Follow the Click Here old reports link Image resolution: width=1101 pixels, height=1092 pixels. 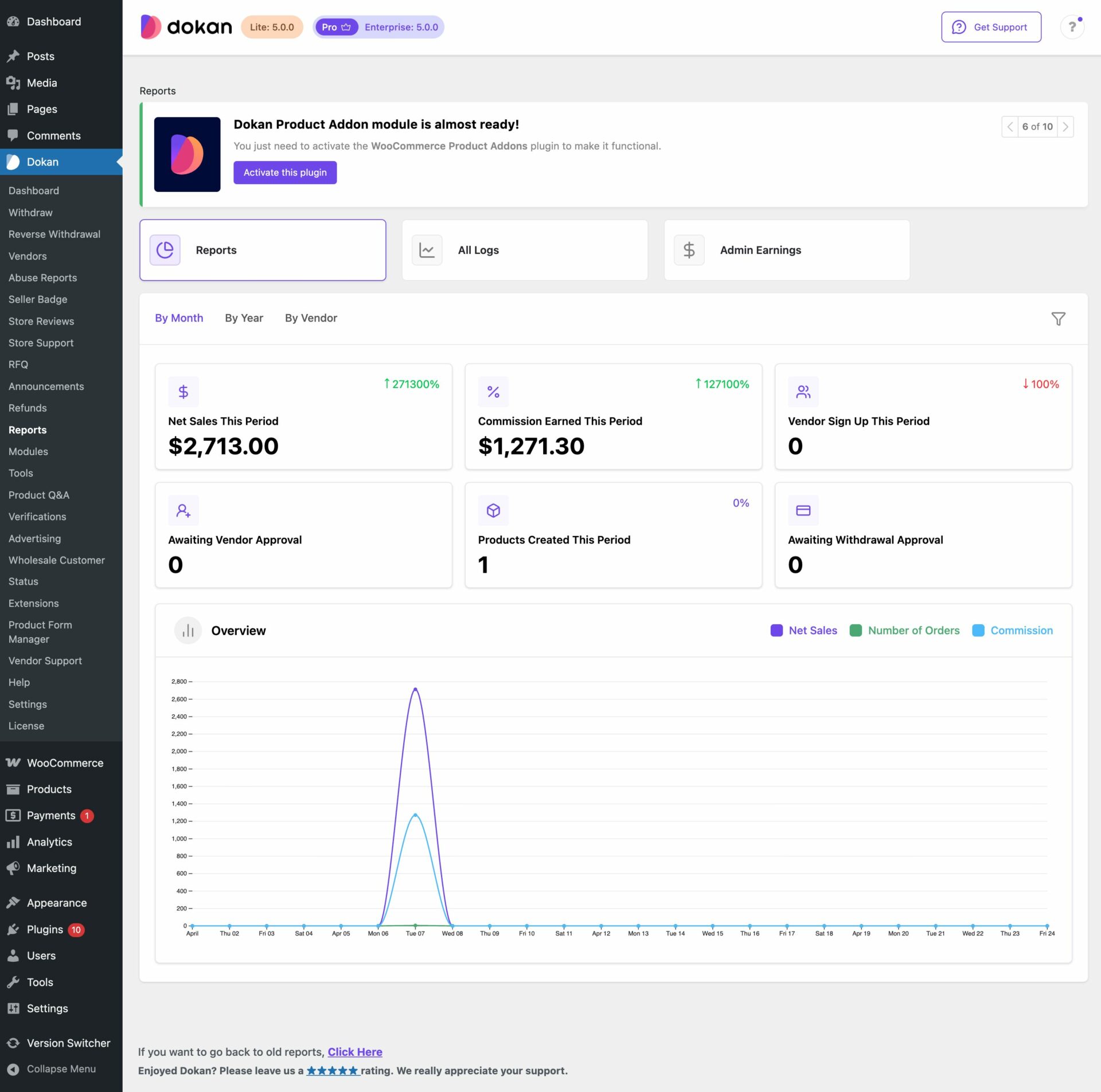355,1052
